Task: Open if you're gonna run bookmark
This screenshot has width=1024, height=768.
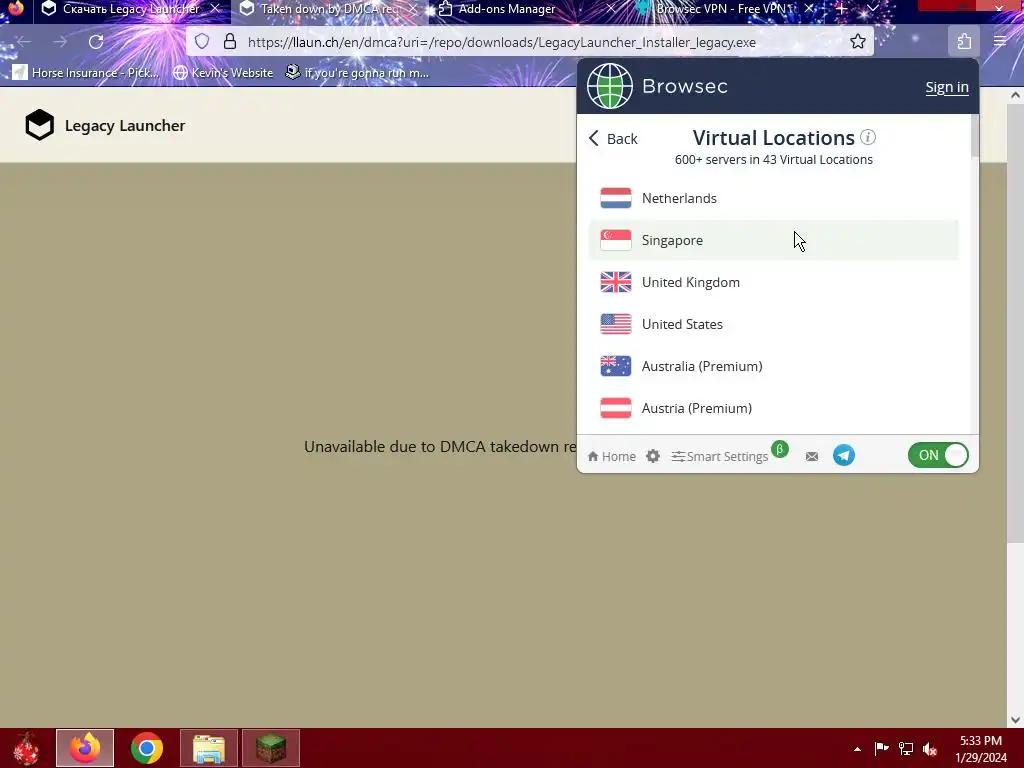Action: pyautogui.click(x=357, y=72)
